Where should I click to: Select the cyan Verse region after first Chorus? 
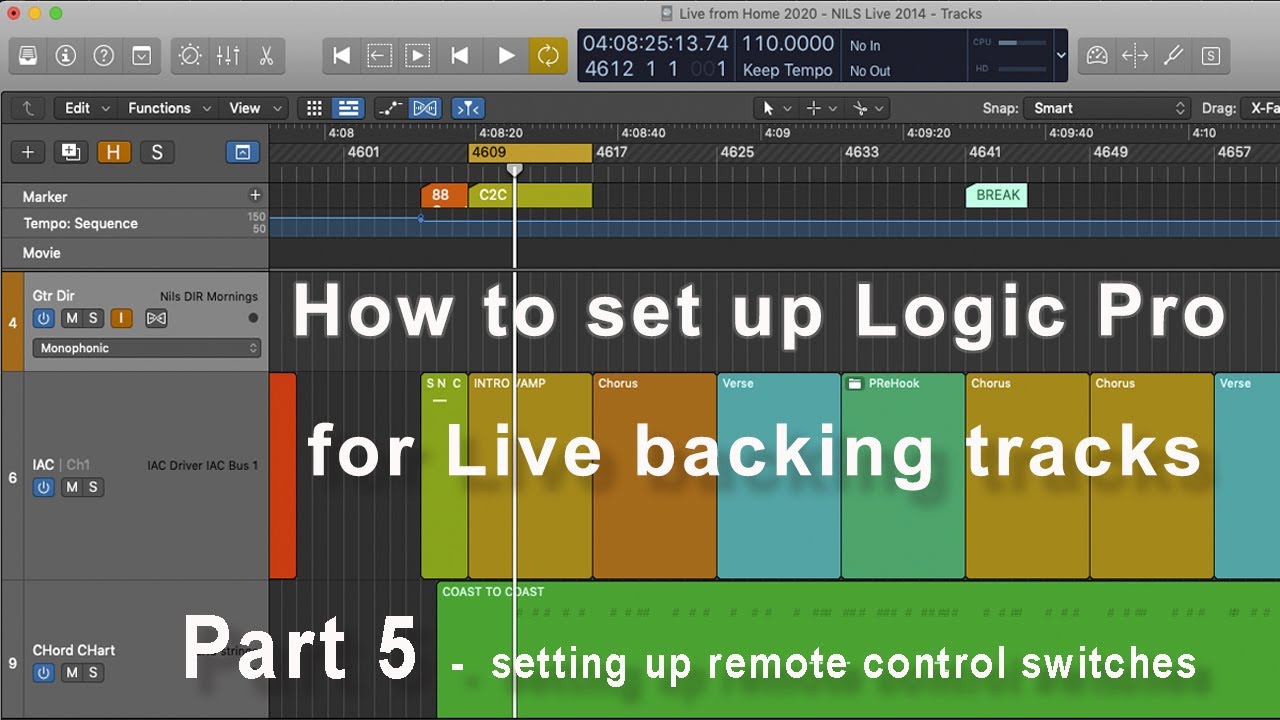(779, 476)
